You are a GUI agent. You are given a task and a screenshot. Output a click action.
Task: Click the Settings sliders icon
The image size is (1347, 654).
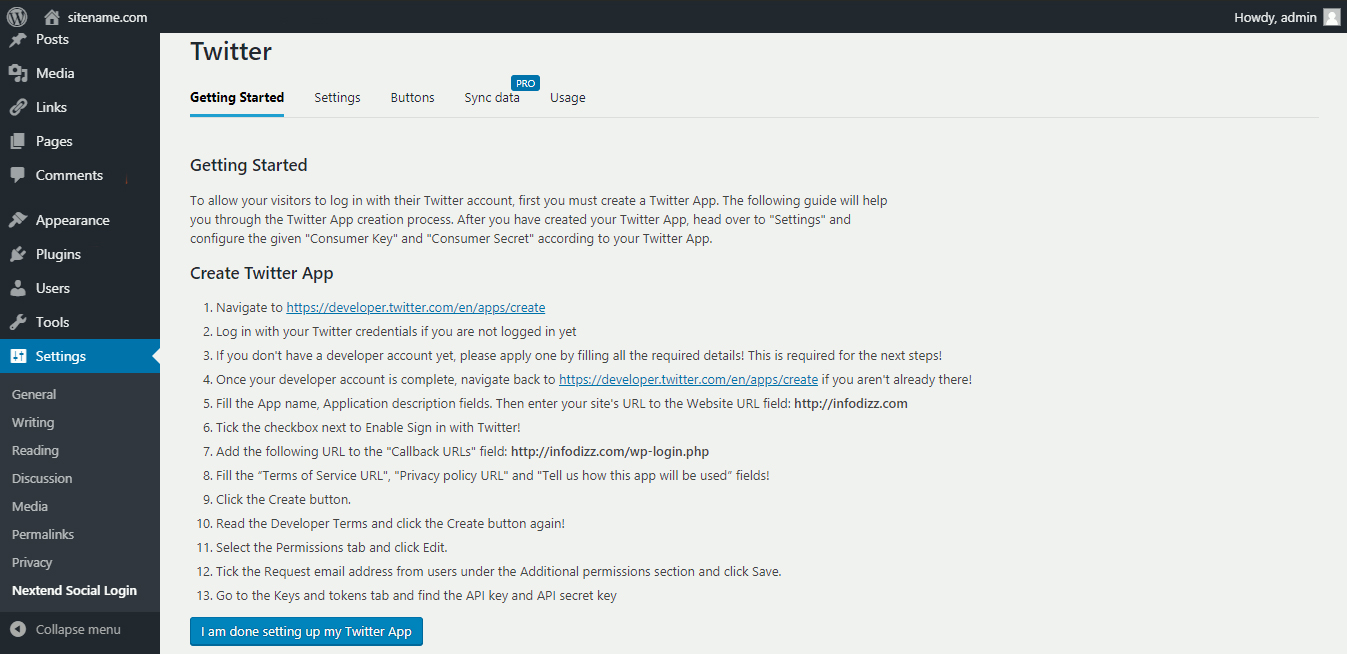click(x=17, y=356)
